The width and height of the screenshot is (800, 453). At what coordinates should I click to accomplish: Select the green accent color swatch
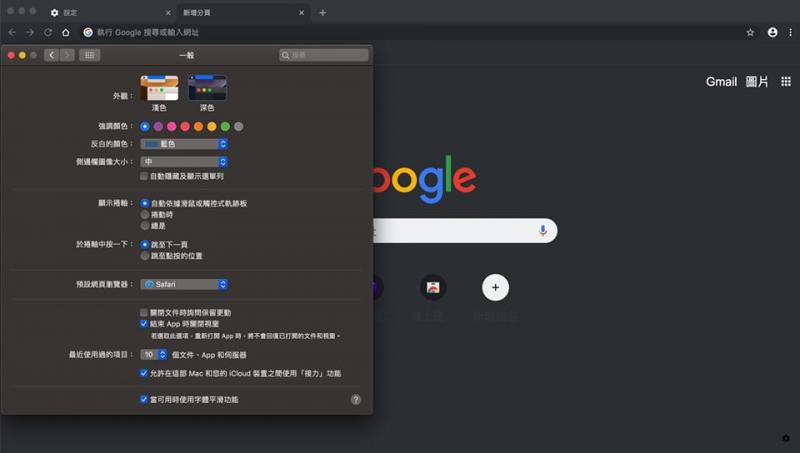point(225,127)
